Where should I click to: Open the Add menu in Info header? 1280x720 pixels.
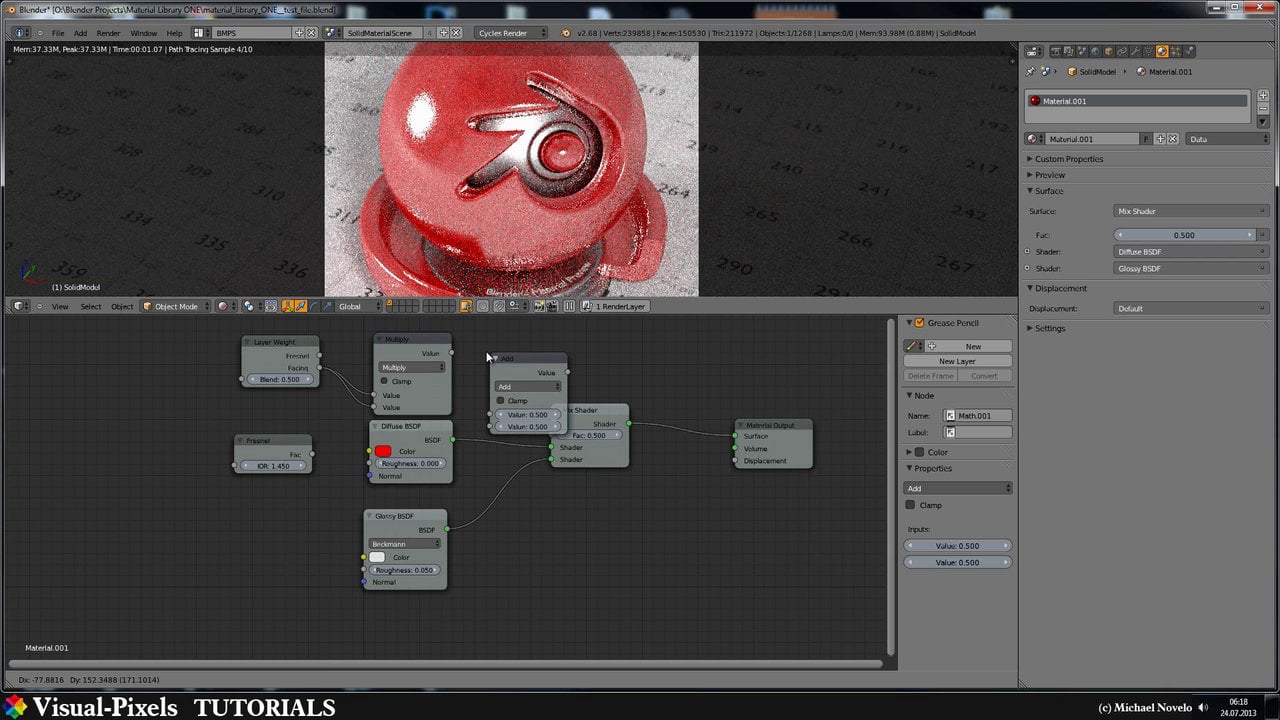(80, 33)
